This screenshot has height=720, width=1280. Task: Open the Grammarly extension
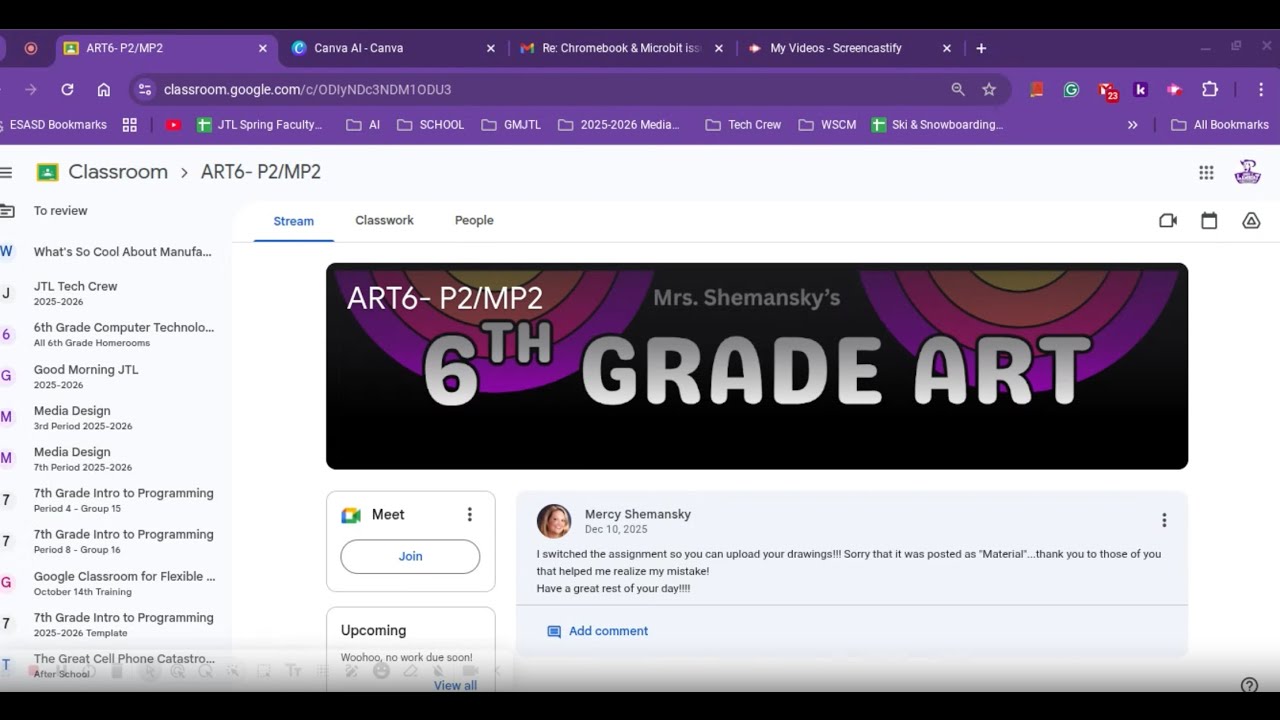point(1071,89)
